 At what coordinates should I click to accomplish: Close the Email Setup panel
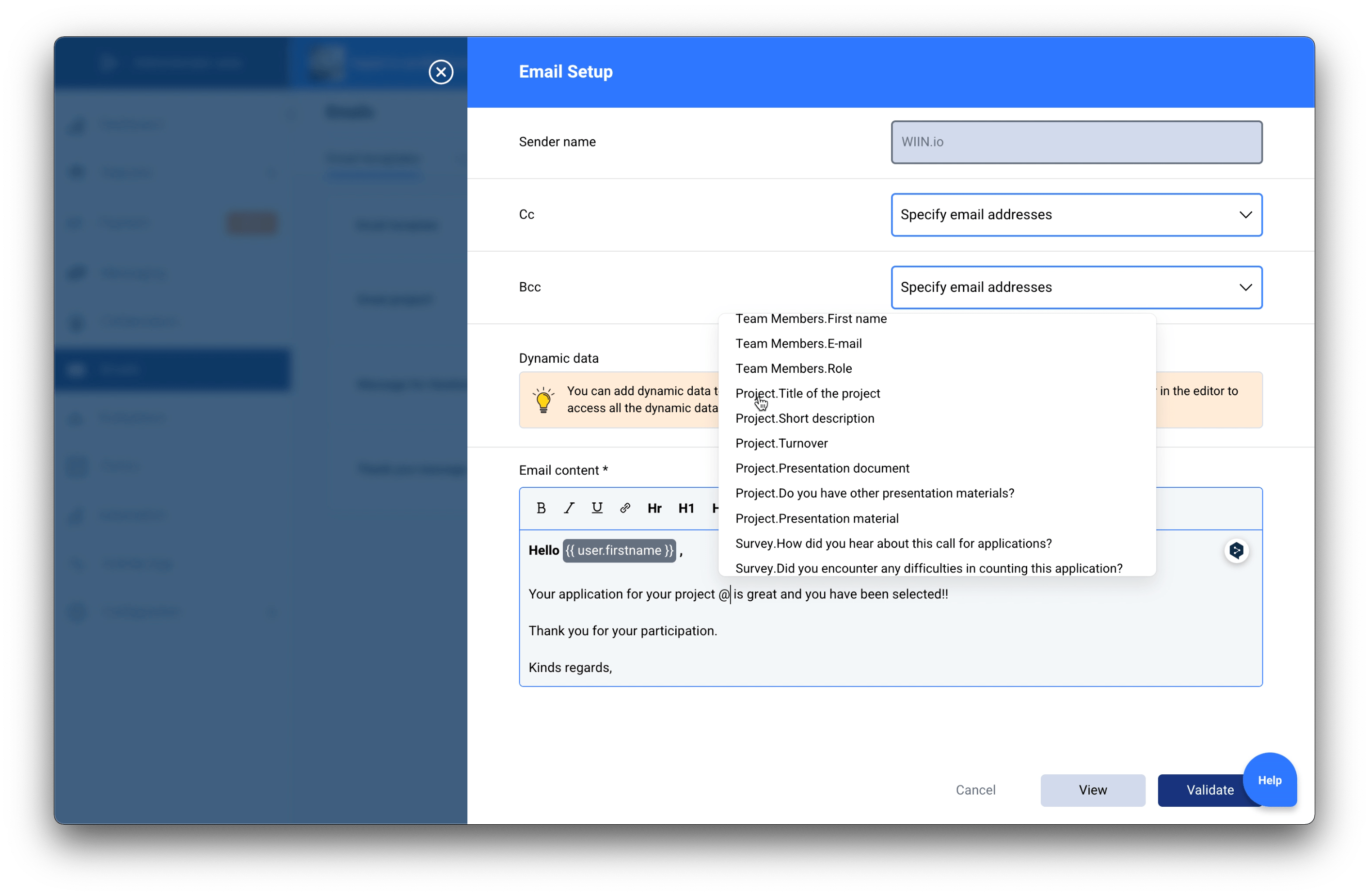[441, 72]
